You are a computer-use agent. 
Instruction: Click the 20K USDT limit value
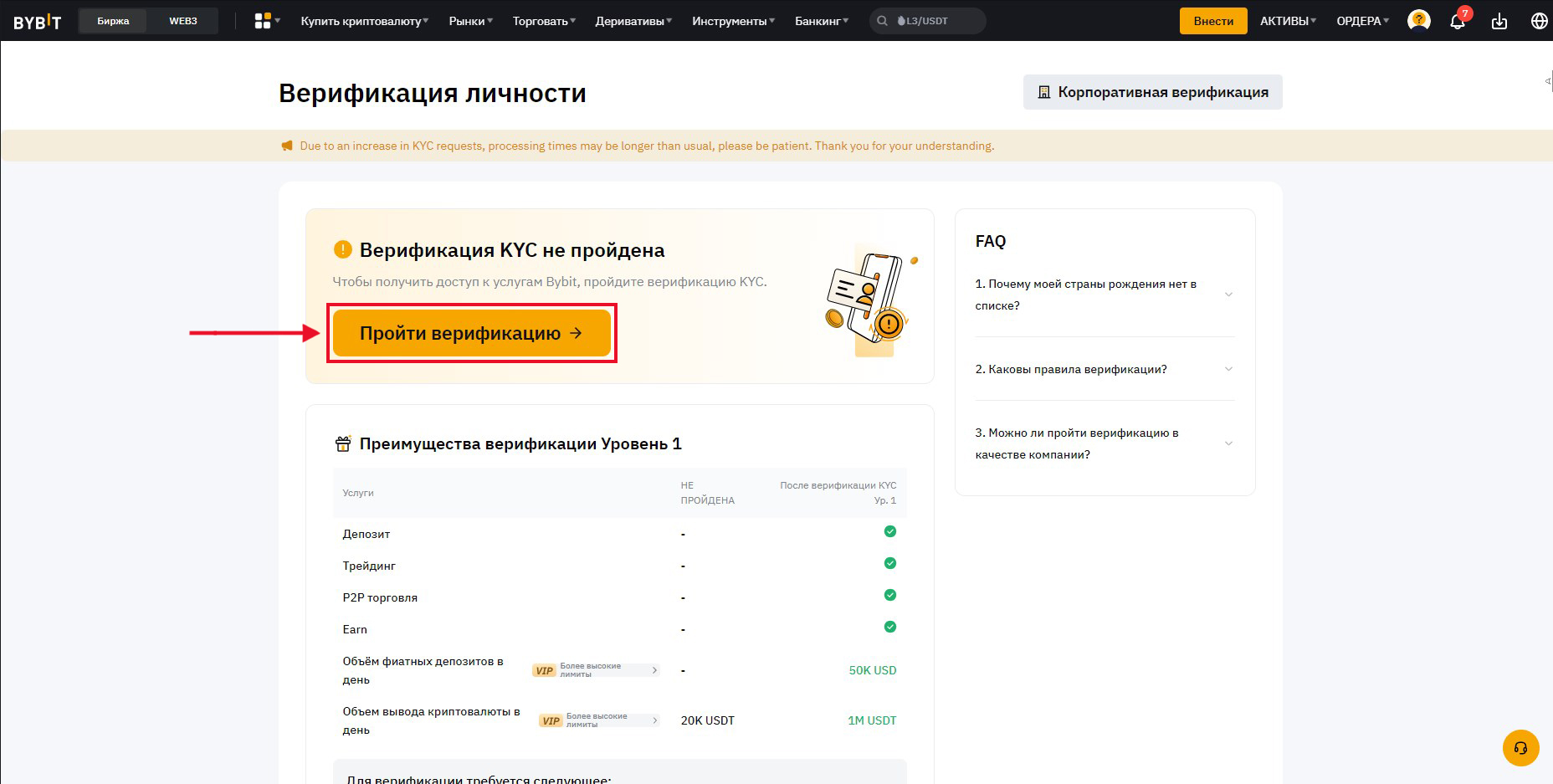pos(708,720)
